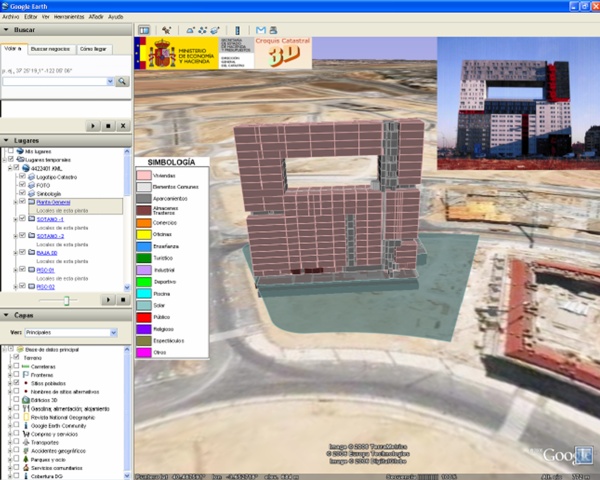Click the add placemark toolbar icon

click(166, 31)
